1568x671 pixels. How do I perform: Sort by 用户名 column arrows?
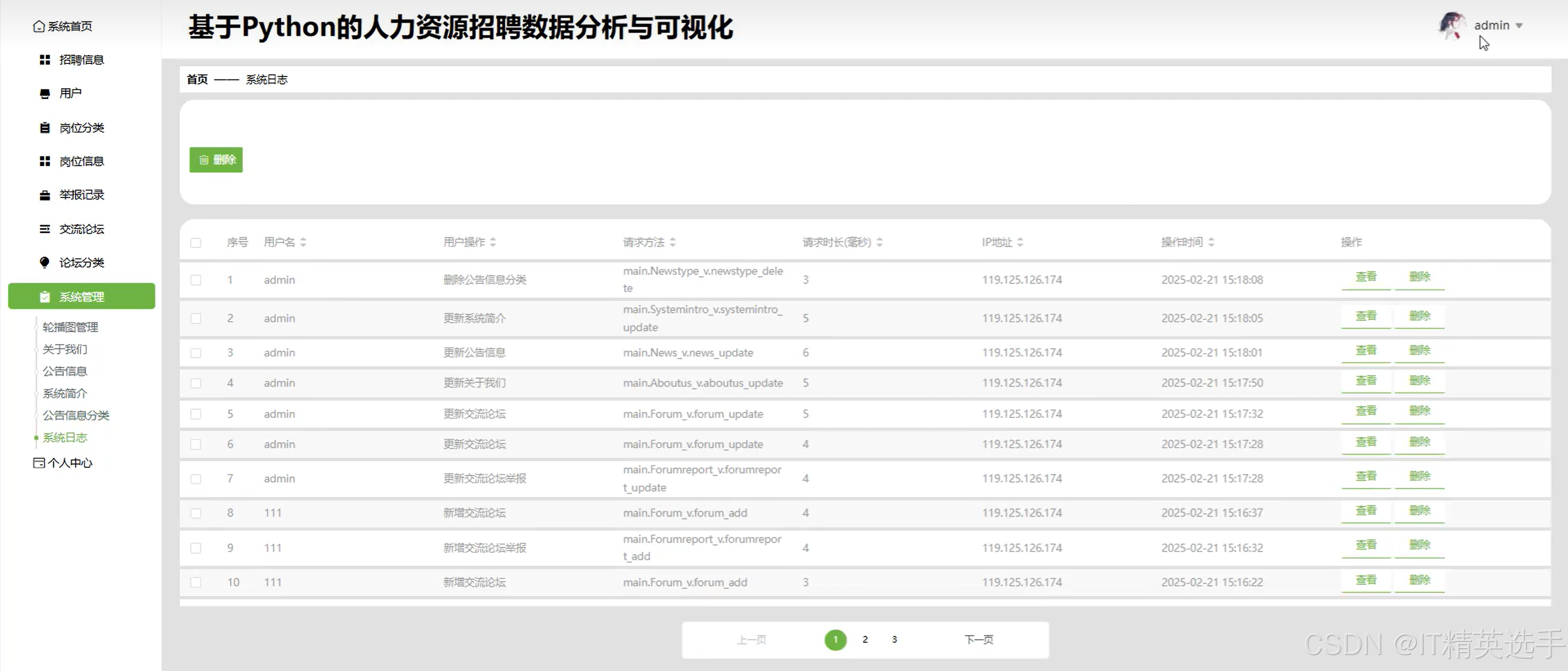[x=303, y=242]
